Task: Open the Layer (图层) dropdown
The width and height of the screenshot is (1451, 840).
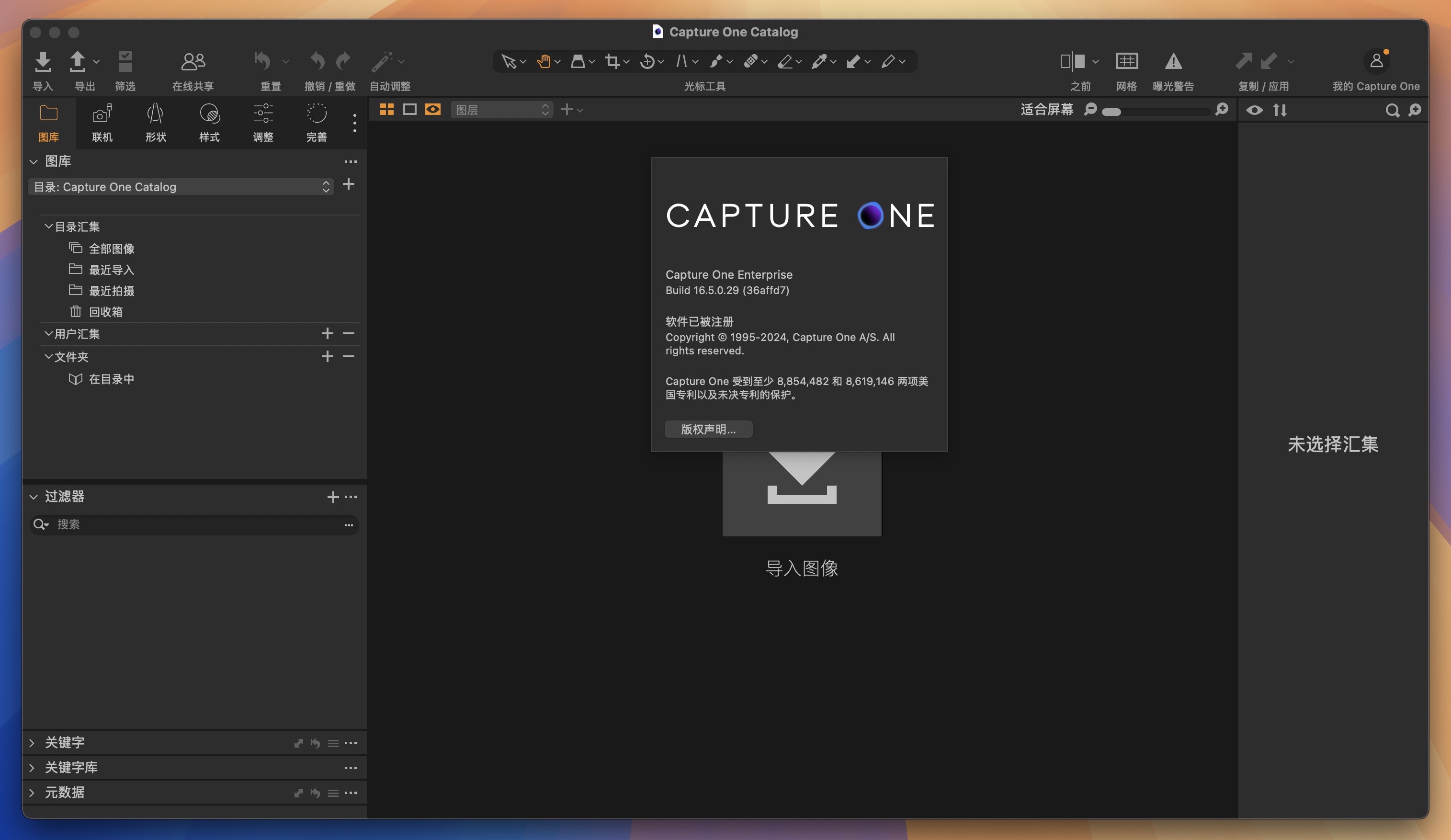Action: pyautogui.click(x=501, y=109)
